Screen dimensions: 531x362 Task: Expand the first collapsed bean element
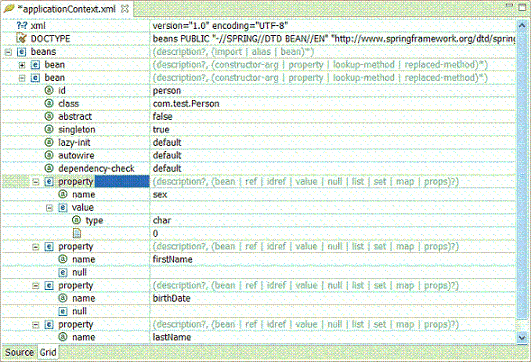[22, 65]
